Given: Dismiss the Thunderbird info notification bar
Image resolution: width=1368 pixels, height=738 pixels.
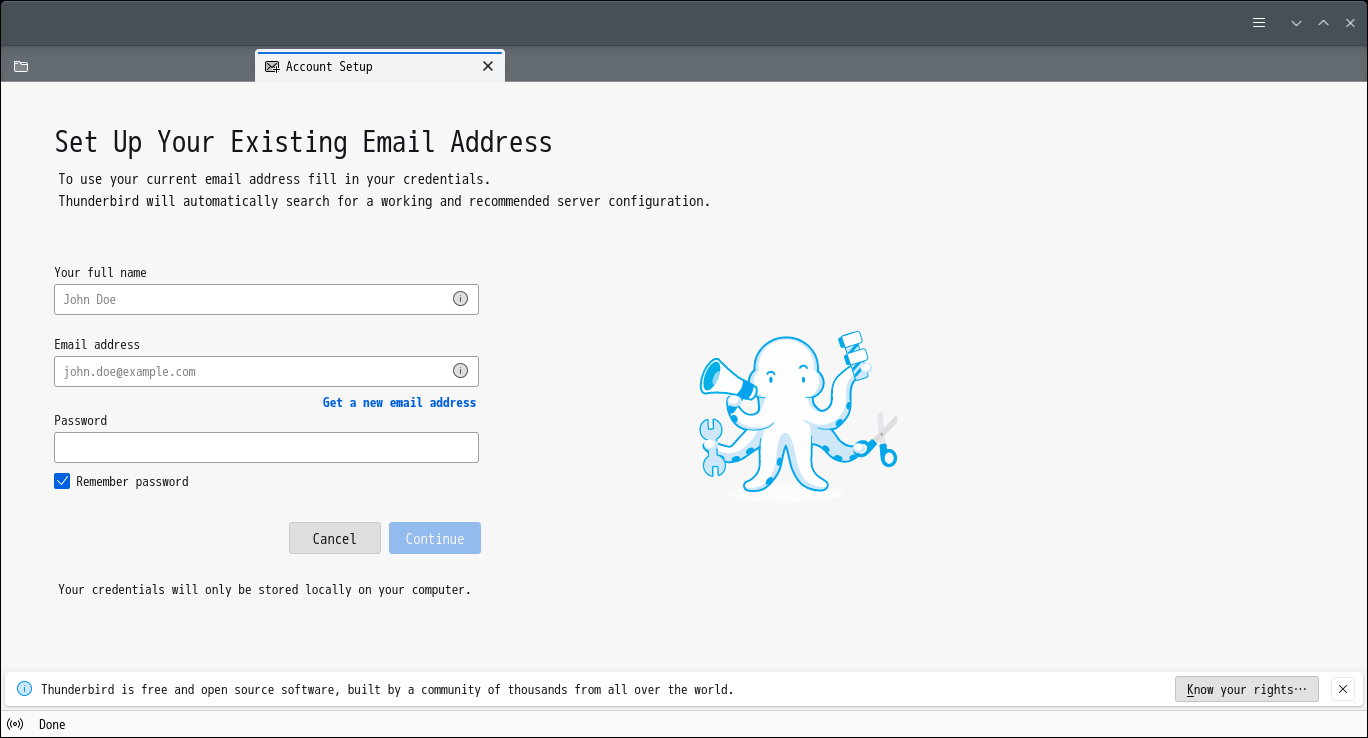Looking at the screenshot, I should coord(1343,689).
